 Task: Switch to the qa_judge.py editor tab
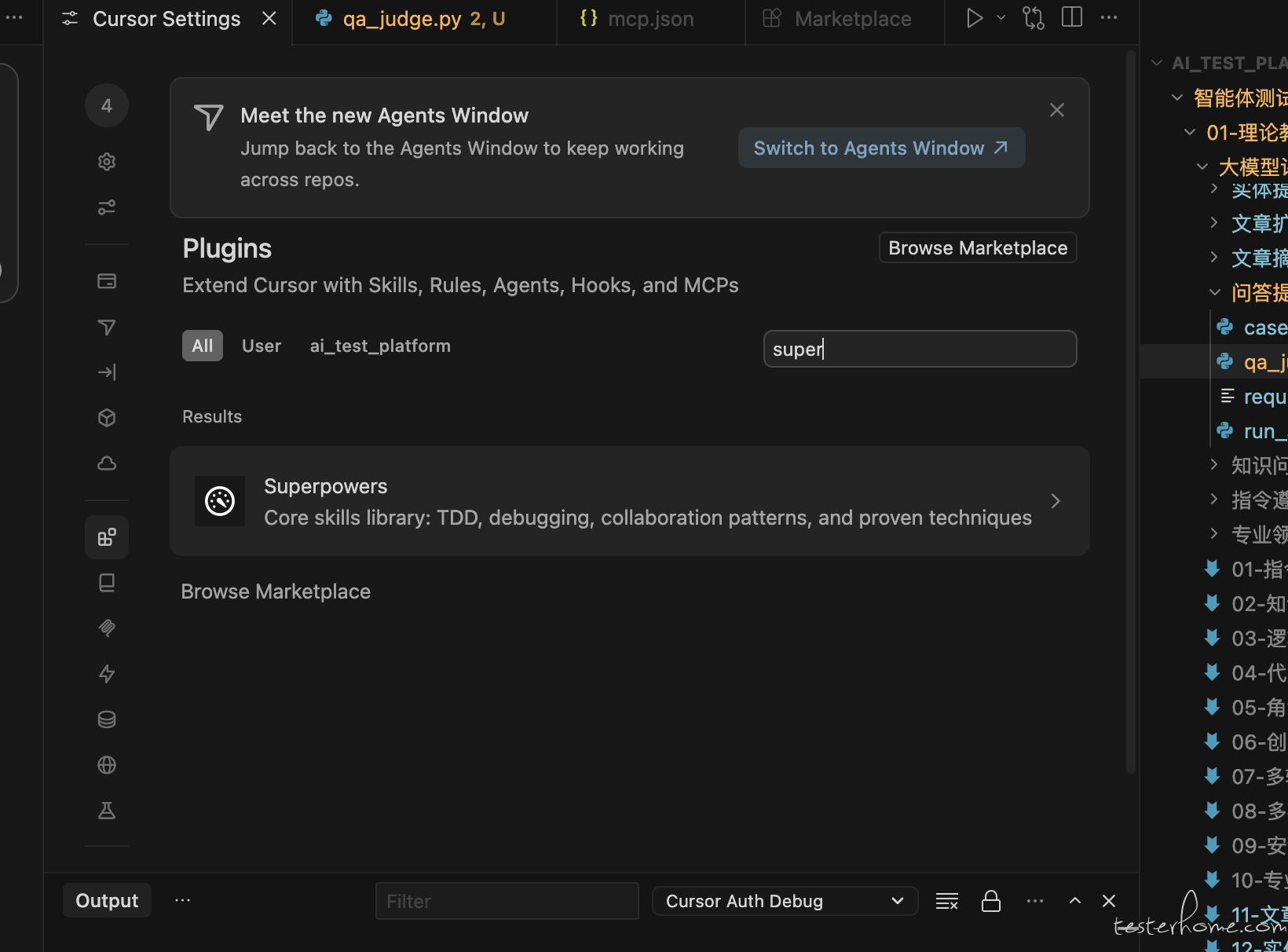click(424, 19)
